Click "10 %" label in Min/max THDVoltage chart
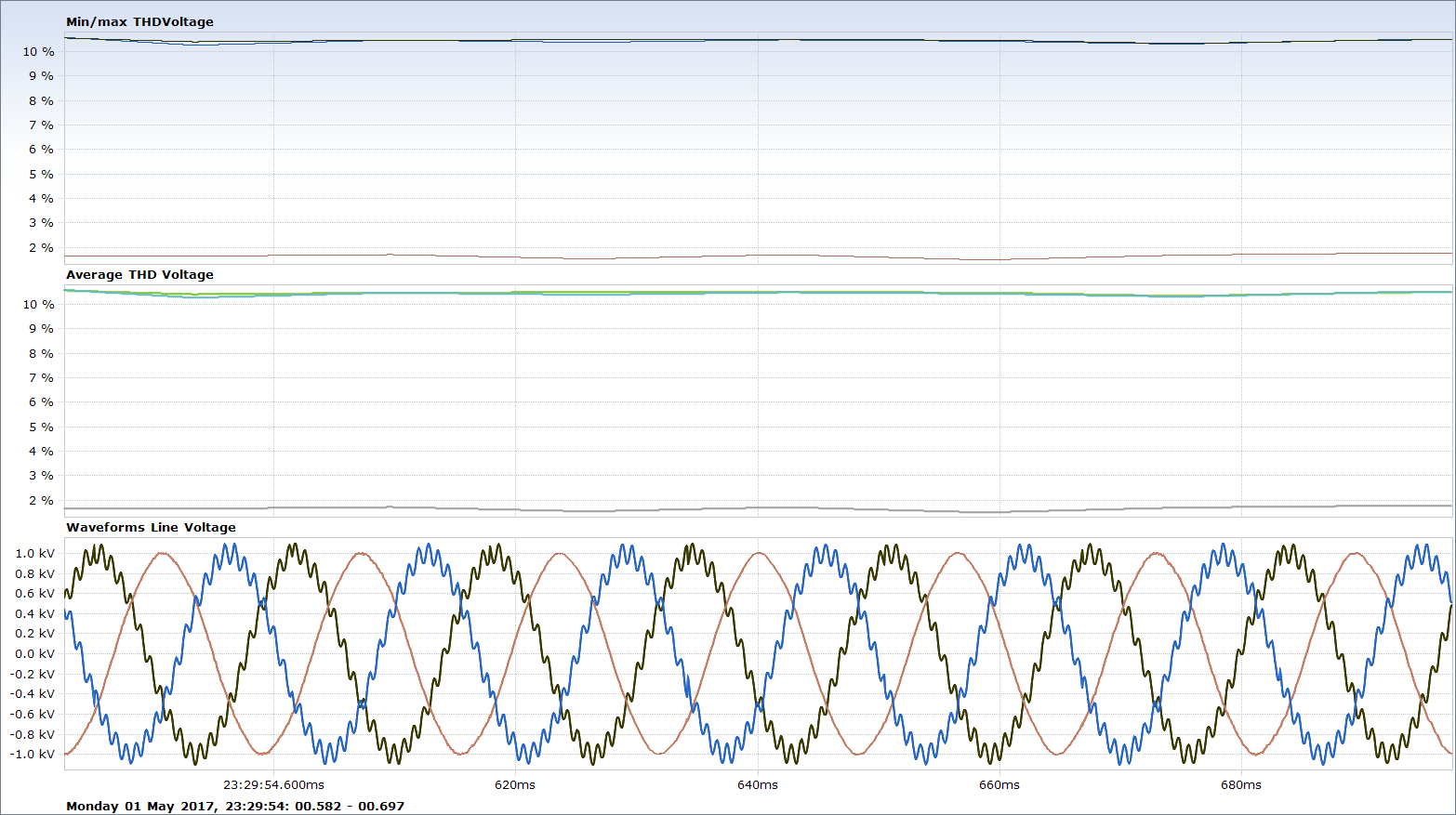1456x815 pixels. click(38, 51)
